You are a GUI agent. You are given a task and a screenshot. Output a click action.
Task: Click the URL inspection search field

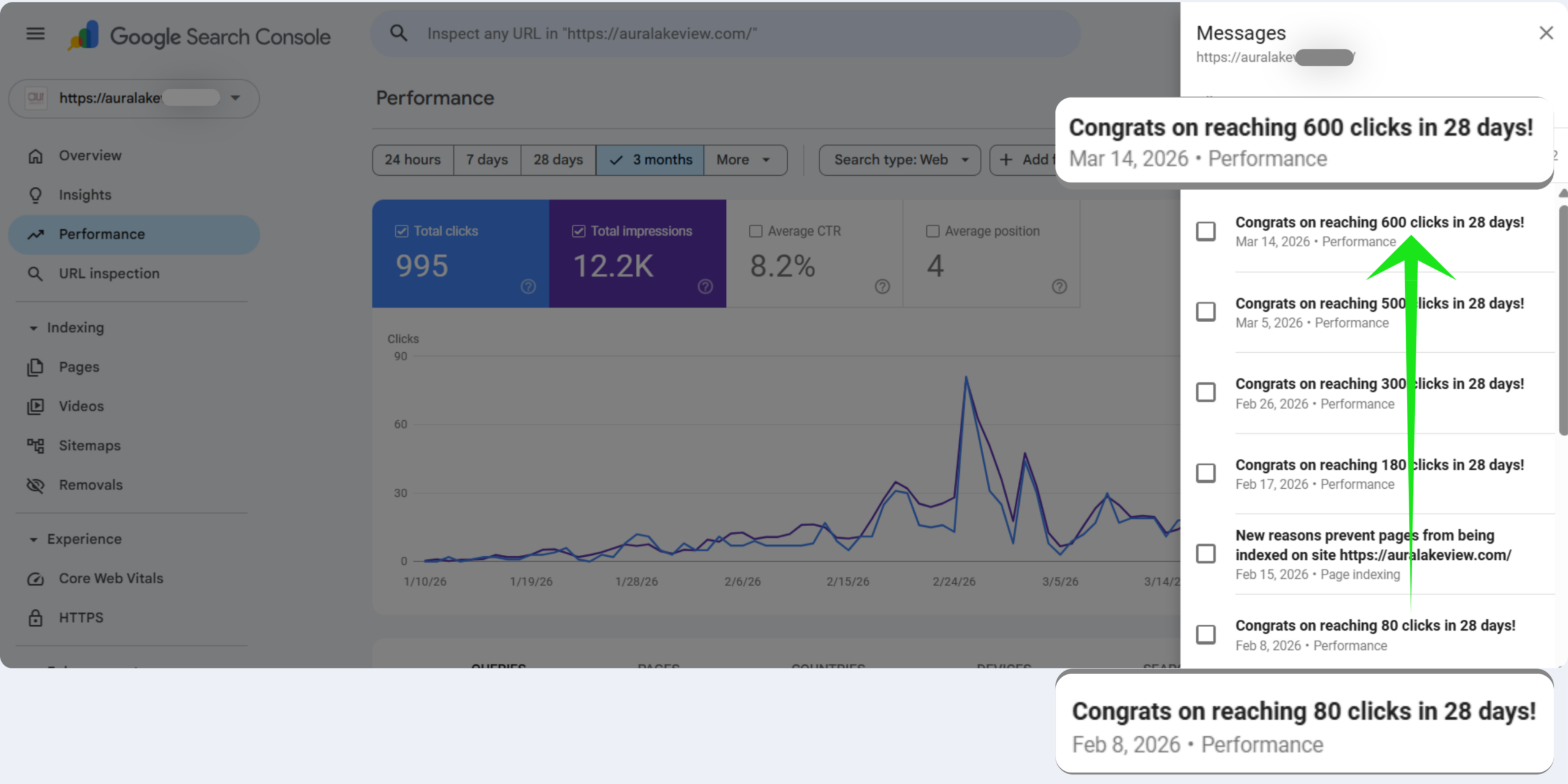(726, 34)
